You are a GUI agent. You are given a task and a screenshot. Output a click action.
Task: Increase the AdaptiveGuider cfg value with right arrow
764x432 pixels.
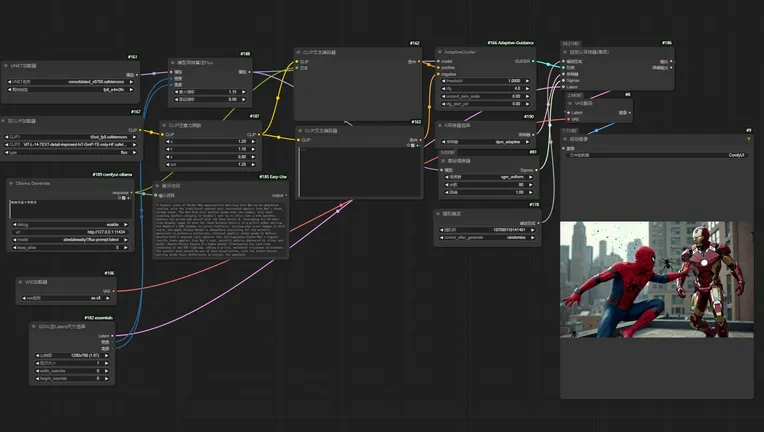(x=529, y=88)
